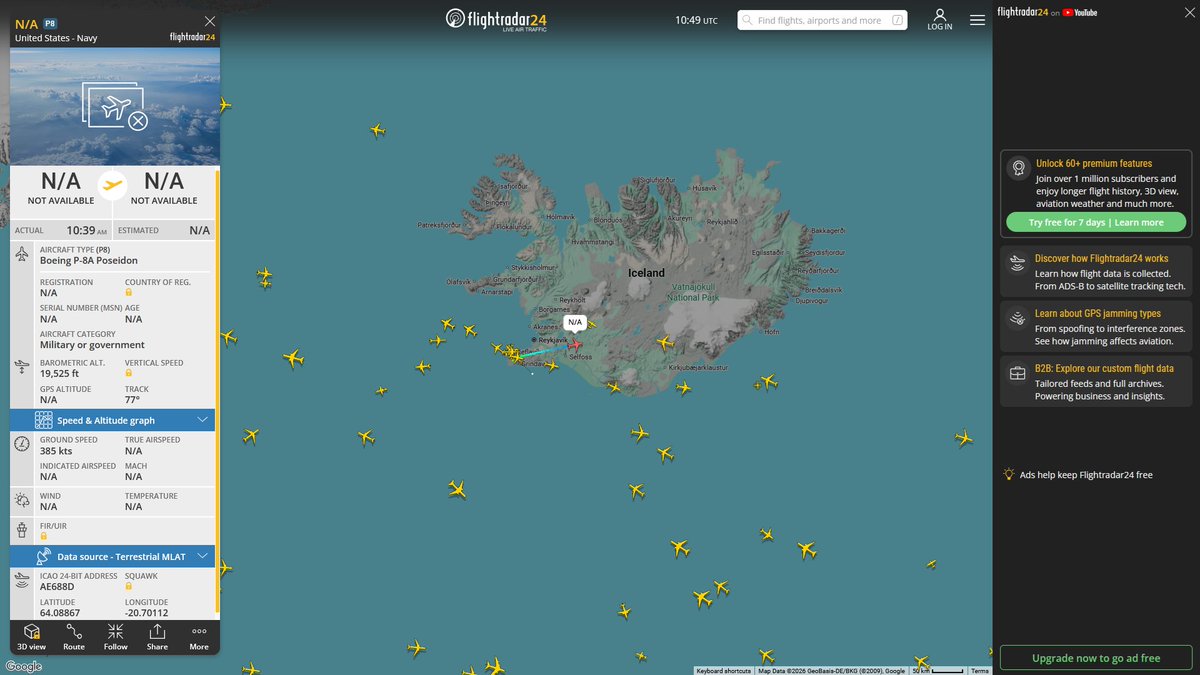Click Keyboard shortcuts in the map footer
This screenshot has width=1200, height=675.
723,671
